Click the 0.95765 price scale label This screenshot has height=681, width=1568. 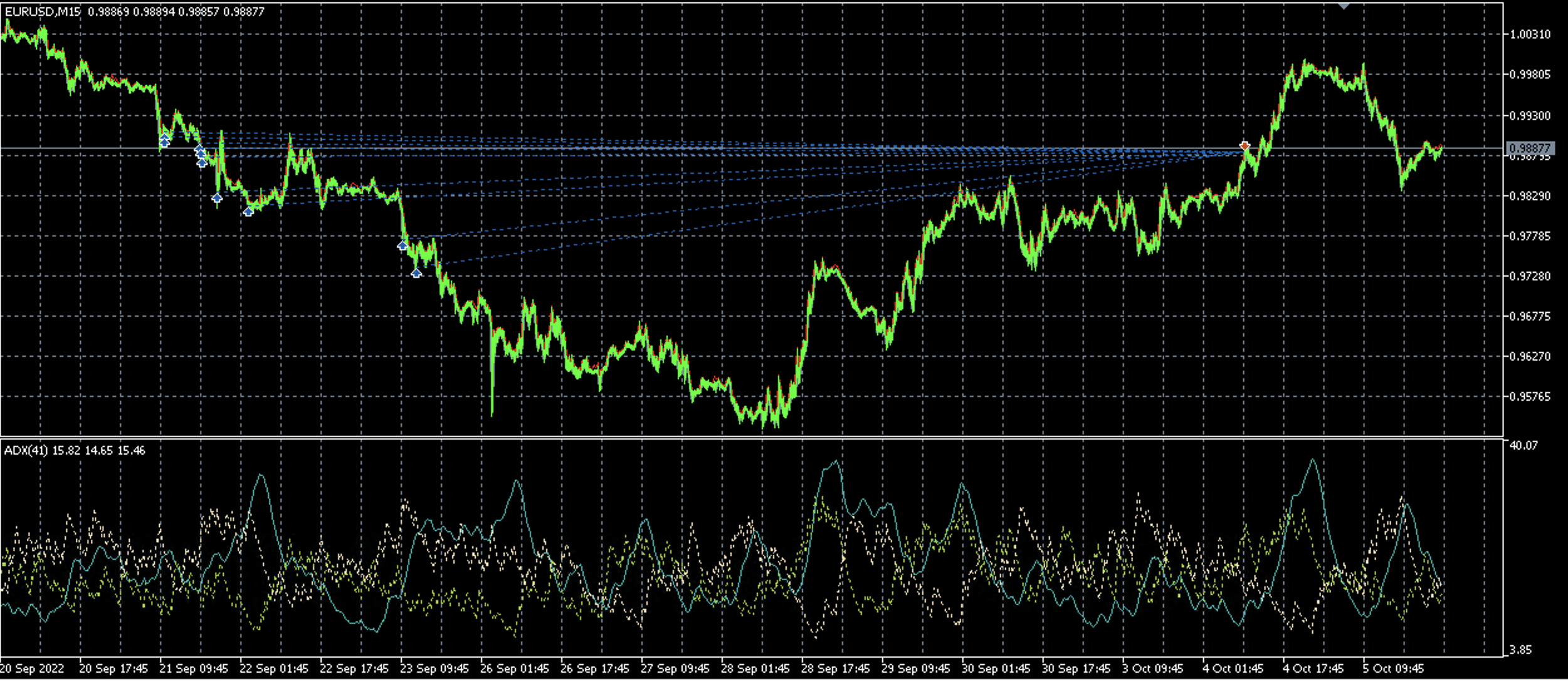pos(1529,396)
